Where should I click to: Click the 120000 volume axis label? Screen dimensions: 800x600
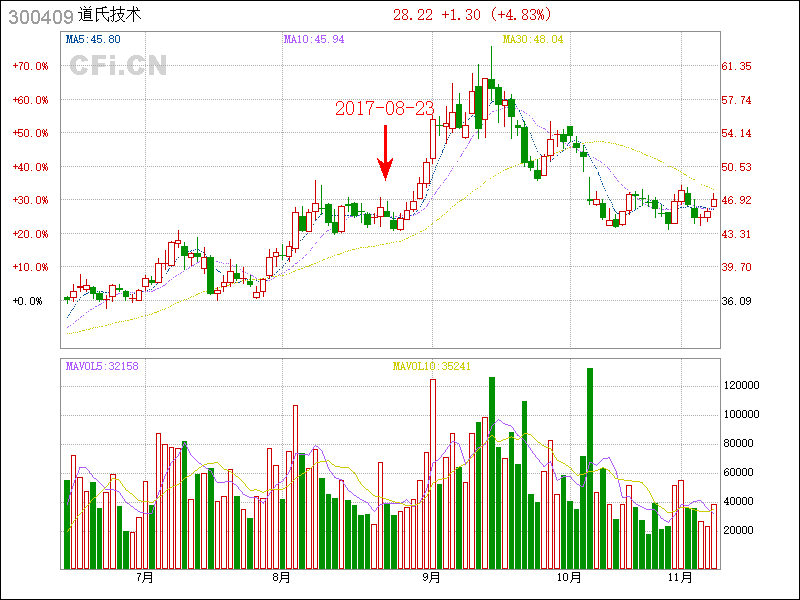[744, 385]
